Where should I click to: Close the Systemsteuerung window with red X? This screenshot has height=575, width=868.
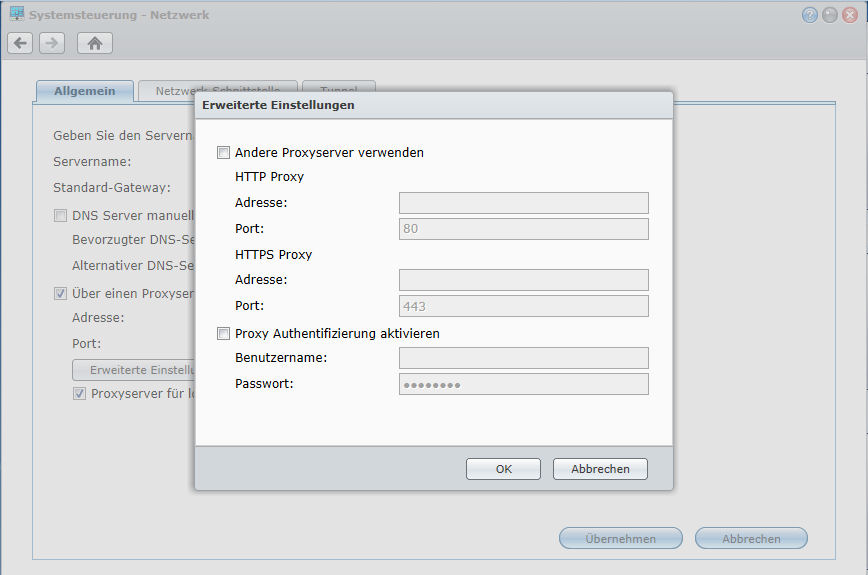pos(850,15)
